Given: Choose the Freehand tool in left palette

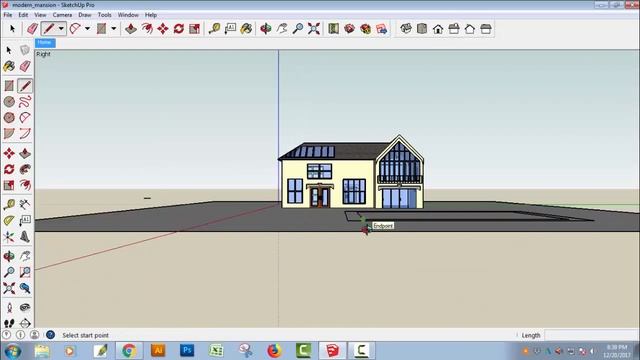Looking at the screenshot, I should [x=25, y=102].
